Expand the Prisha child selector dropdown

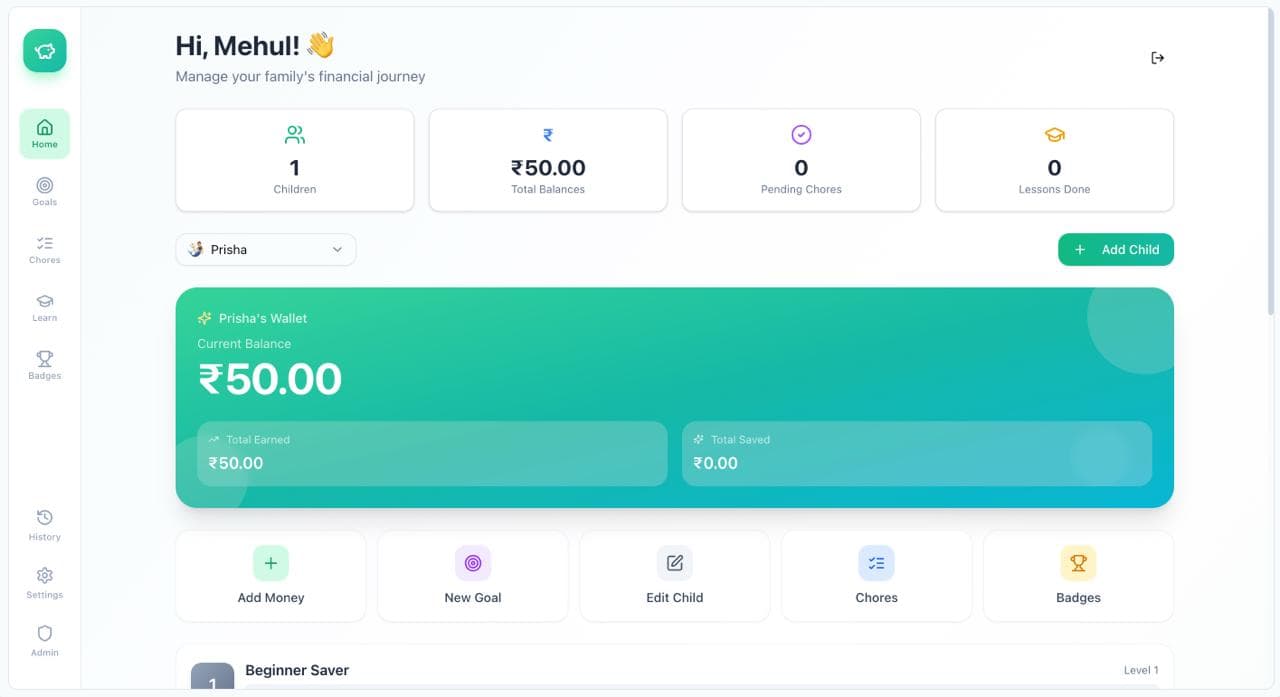(266, 250)
